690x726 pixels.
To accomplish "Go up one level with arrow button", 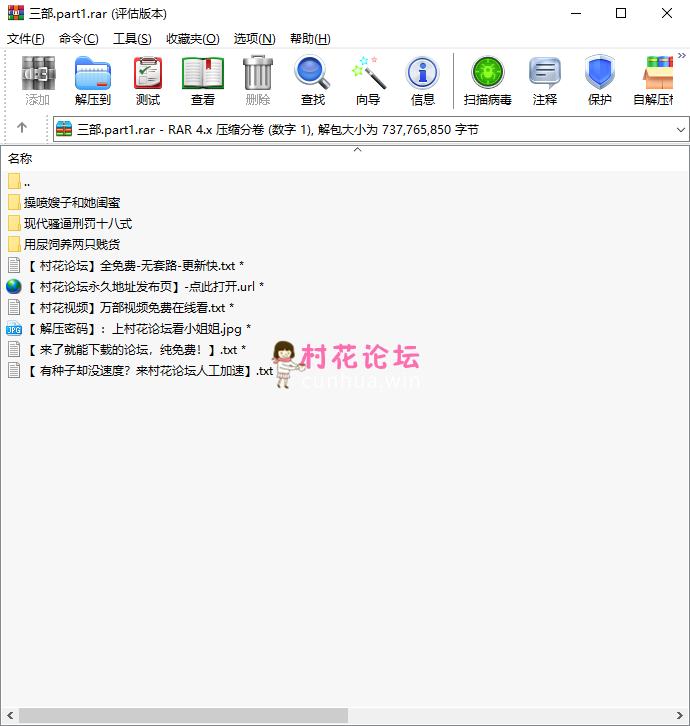I will [22, 129].
